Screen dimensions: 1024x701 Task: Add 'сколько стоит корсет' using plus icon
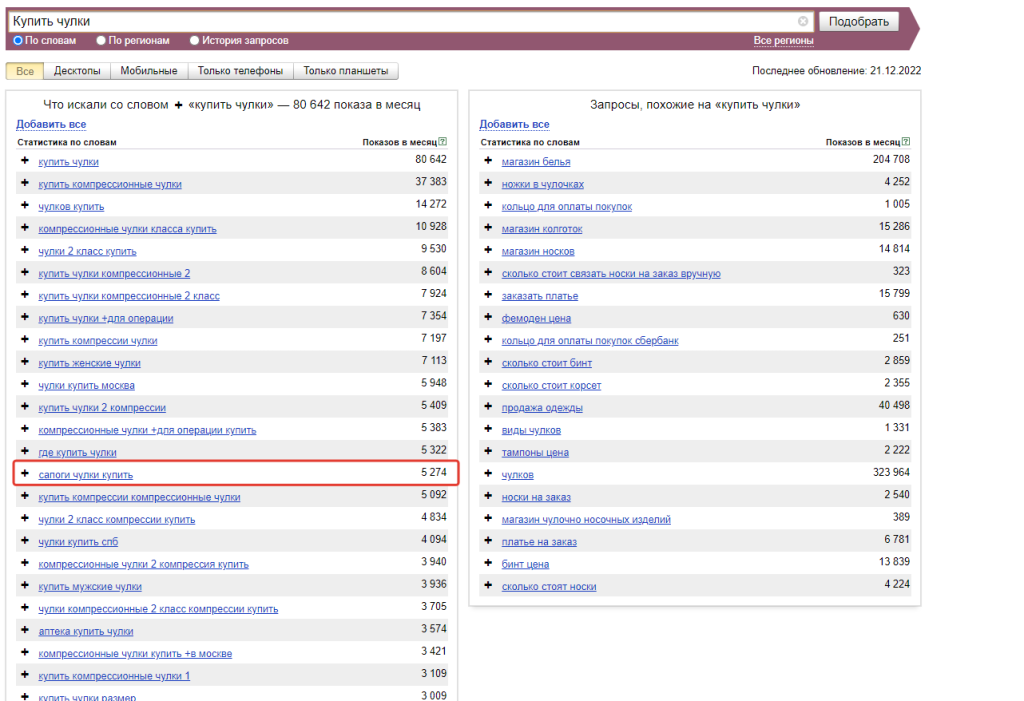(x=488, y=384)
